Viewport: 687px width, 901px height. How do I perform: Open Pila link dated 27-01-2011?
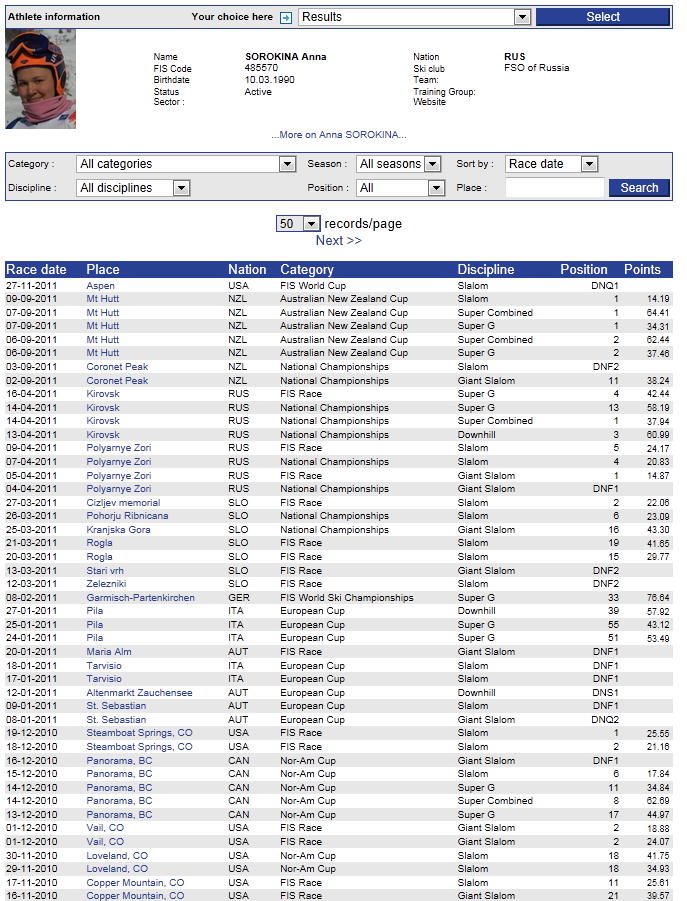click(x=95, y=610)
